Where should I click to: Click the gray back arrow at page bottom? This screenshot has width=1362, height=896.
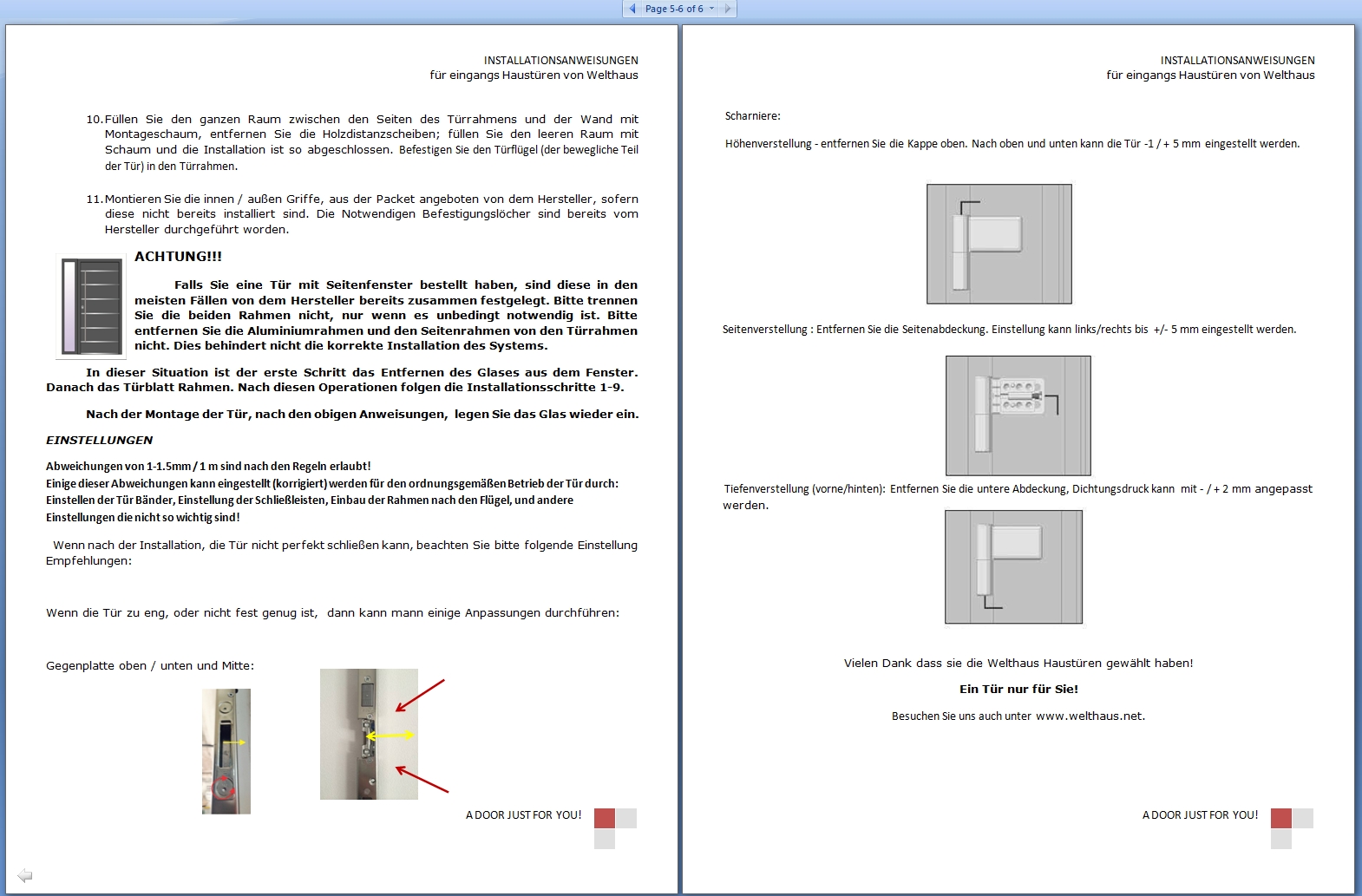coord(25,875)
